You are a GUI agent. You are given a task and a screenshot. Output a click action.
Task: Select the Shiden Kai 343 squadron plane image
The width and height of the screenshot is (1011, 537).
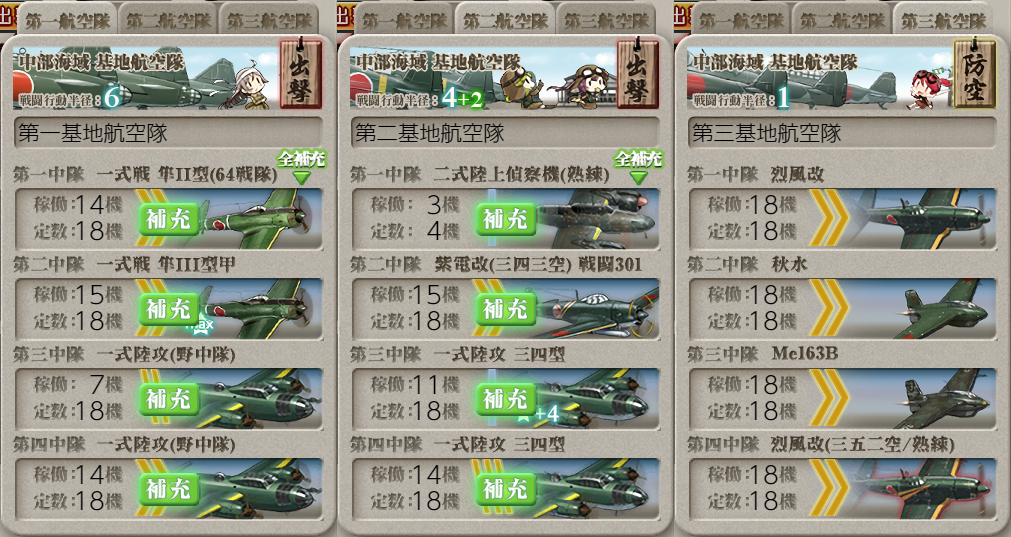(x=598, y=309)
